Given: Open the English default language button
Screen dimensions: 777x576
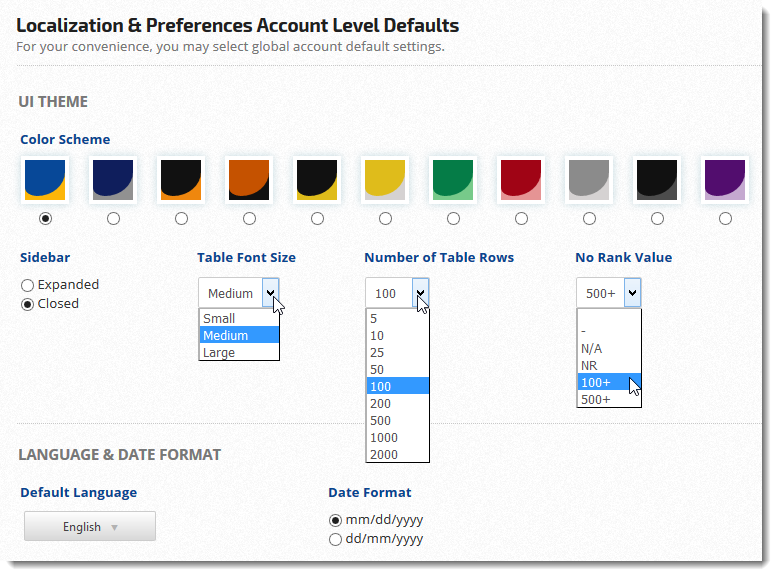Looking at the screenshot, I should pyautogui.click(x=90, y=527).
